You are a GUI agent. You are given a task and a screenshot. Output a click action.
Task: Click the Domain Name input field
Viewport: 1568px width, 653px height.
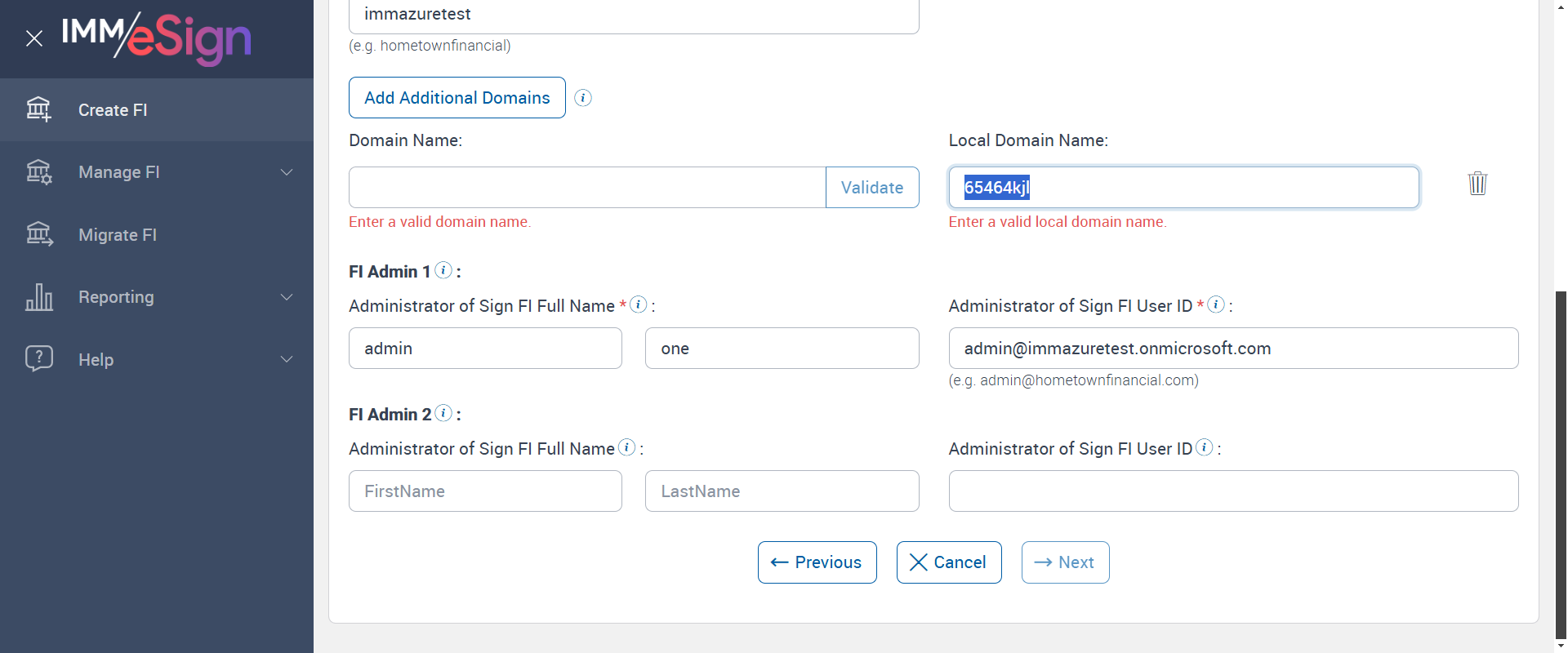click(x=587, y=188)
